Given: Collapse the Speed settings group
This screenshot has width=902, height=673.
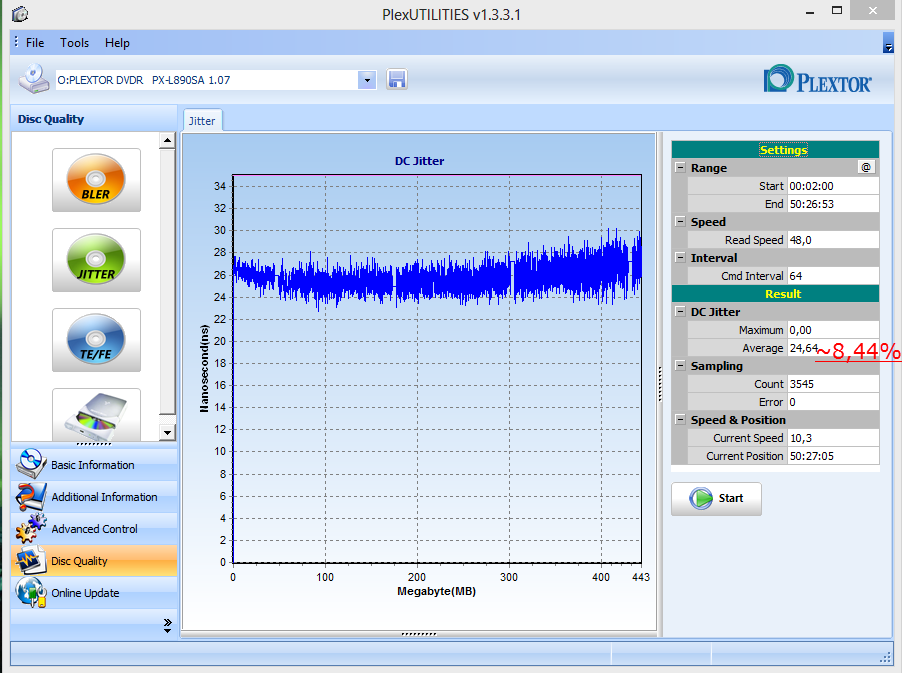Looking at the screenshot, I should click(x=680, y=221).
